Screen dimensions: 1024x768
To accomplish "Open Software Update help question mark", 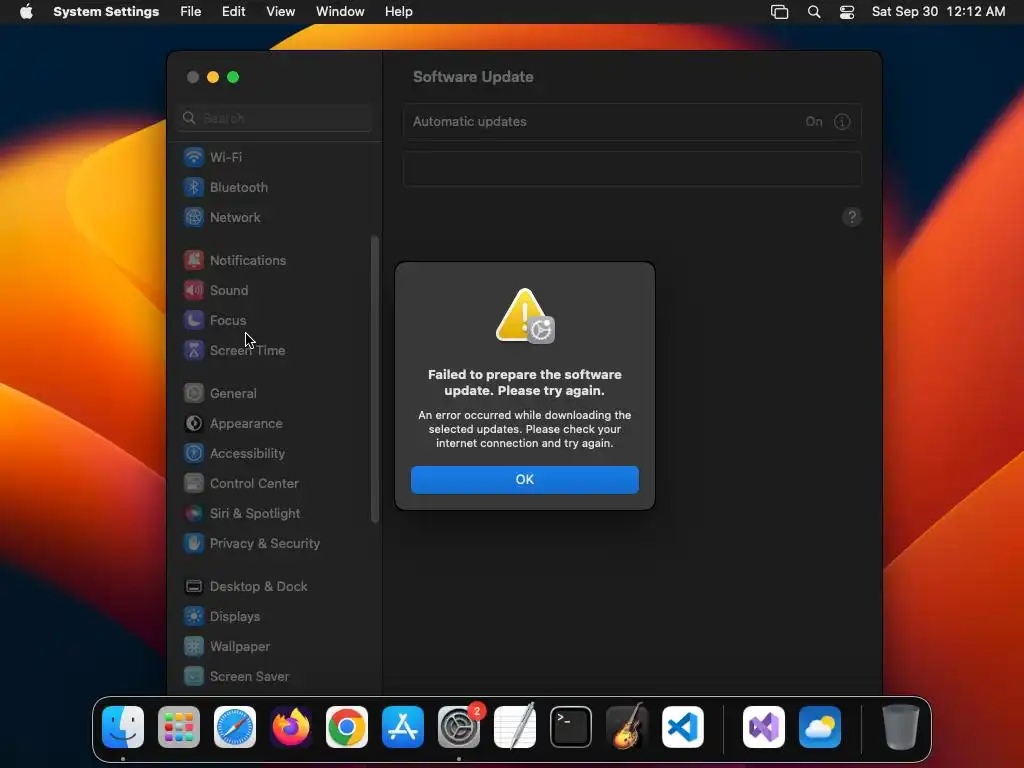I will pyautogui.click(x=852, y=217).
